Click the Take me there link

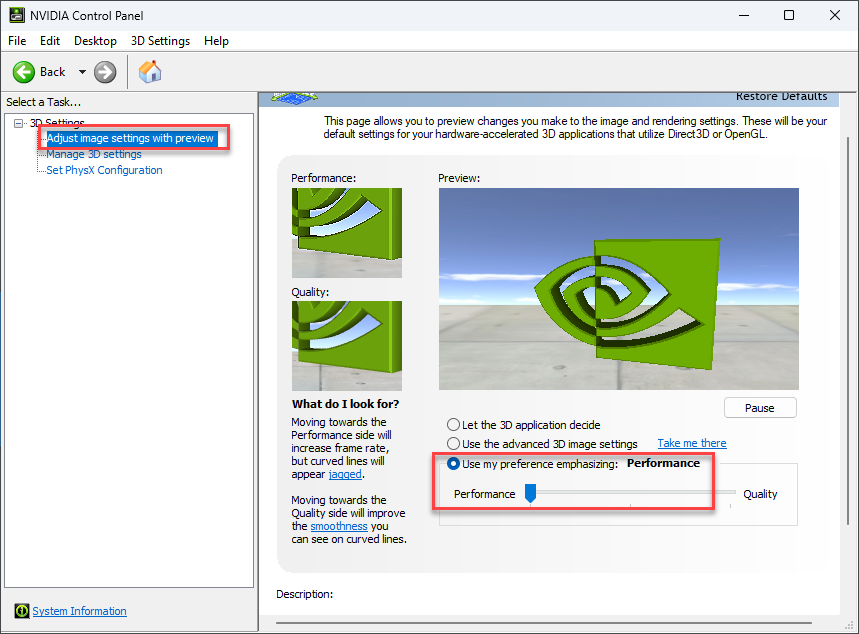(692, 443)
